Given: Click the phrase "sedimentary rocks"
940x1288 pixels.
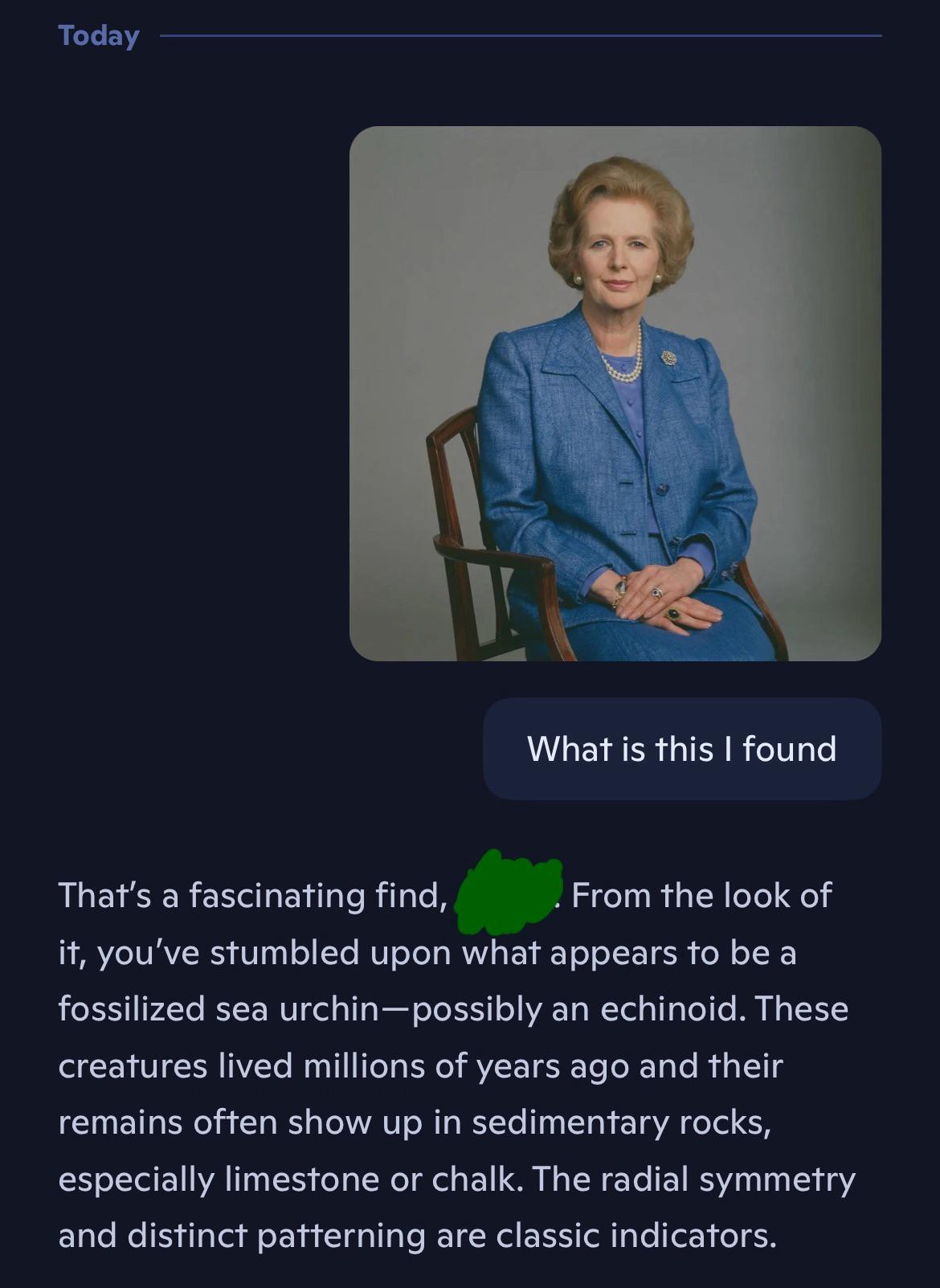Looking at the screenshot, I should pyautogui.click(x=619, y=1122).
